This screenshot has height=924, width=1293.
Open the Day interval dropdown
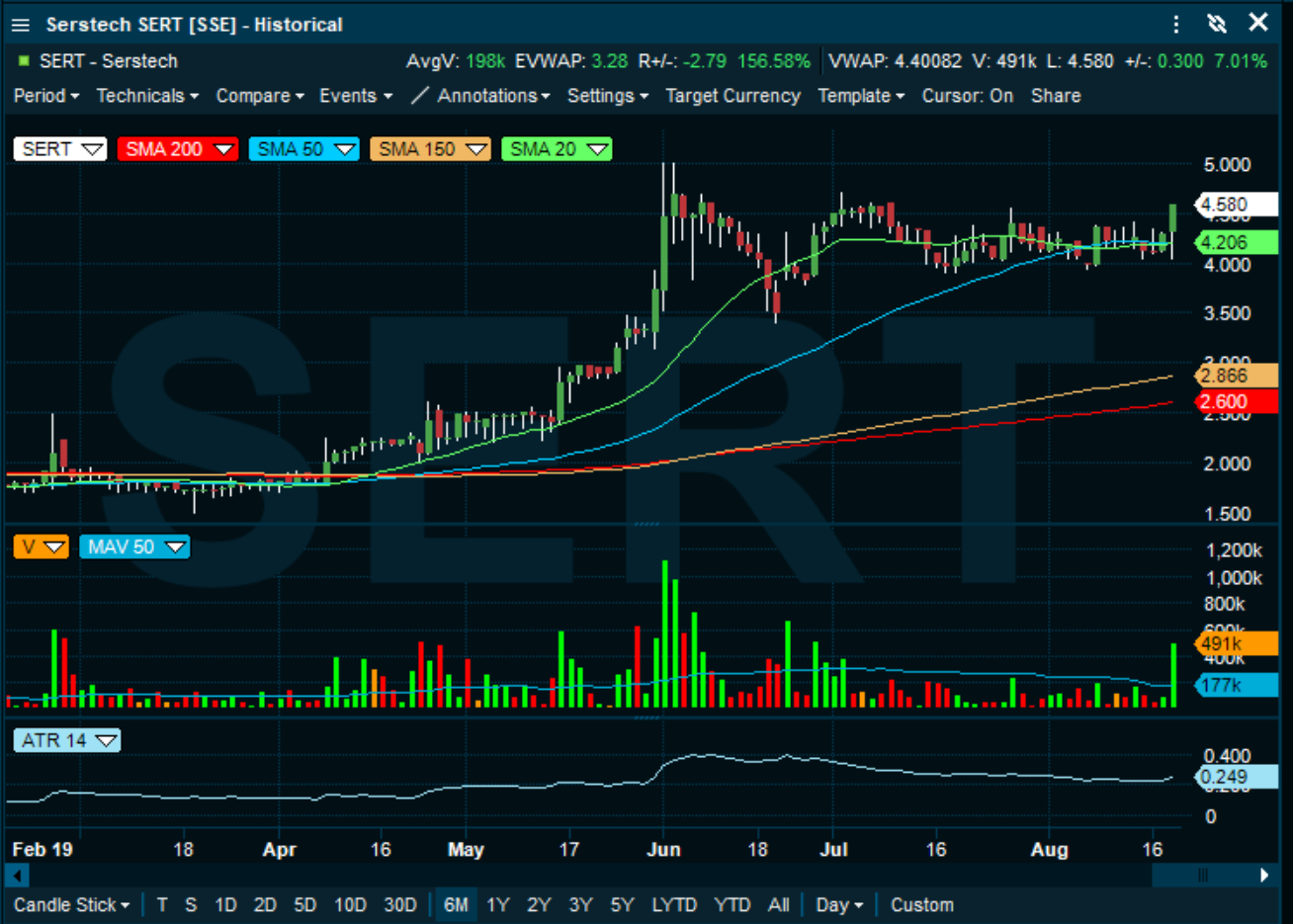(839, 905)
